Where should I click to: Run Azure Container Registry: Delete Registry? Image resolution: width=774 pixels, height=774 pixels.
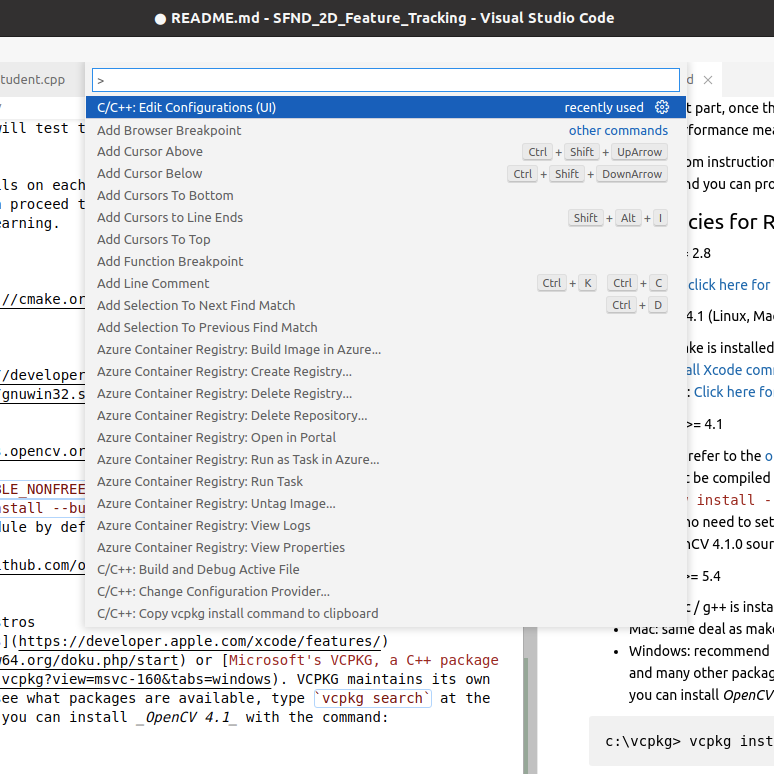pos(386,393)
